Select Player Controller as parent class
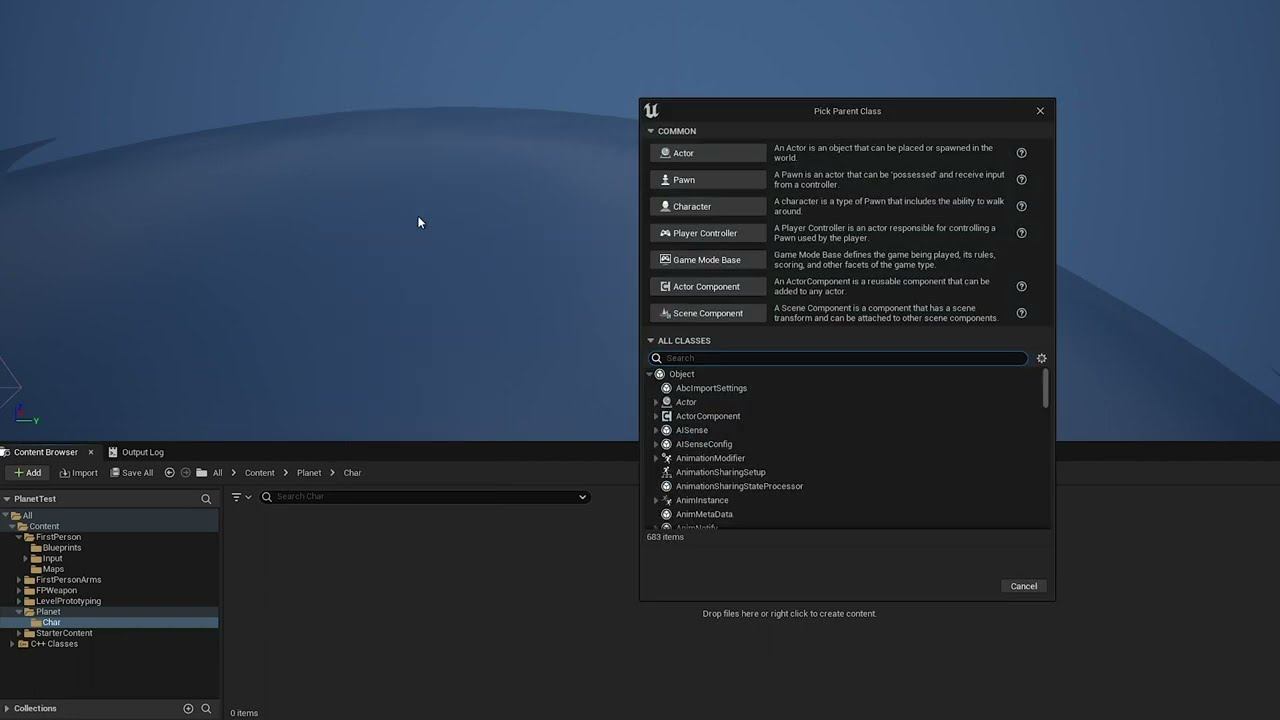1280x720 pixels. [x=708, y=233]
